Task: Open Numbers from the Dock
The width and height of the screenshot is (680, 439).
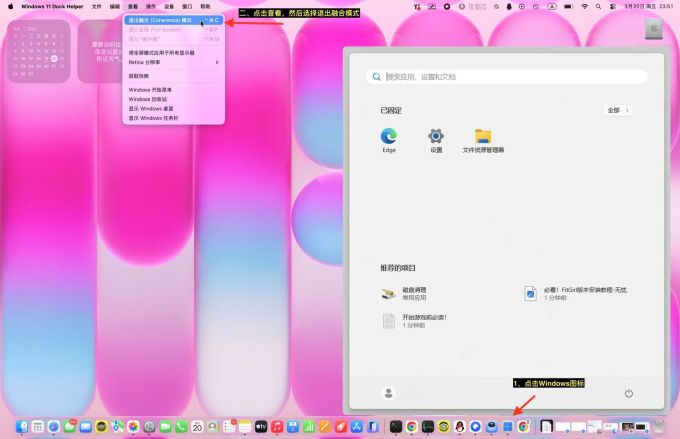Action: pyautogui.click(x=309, y=427)
